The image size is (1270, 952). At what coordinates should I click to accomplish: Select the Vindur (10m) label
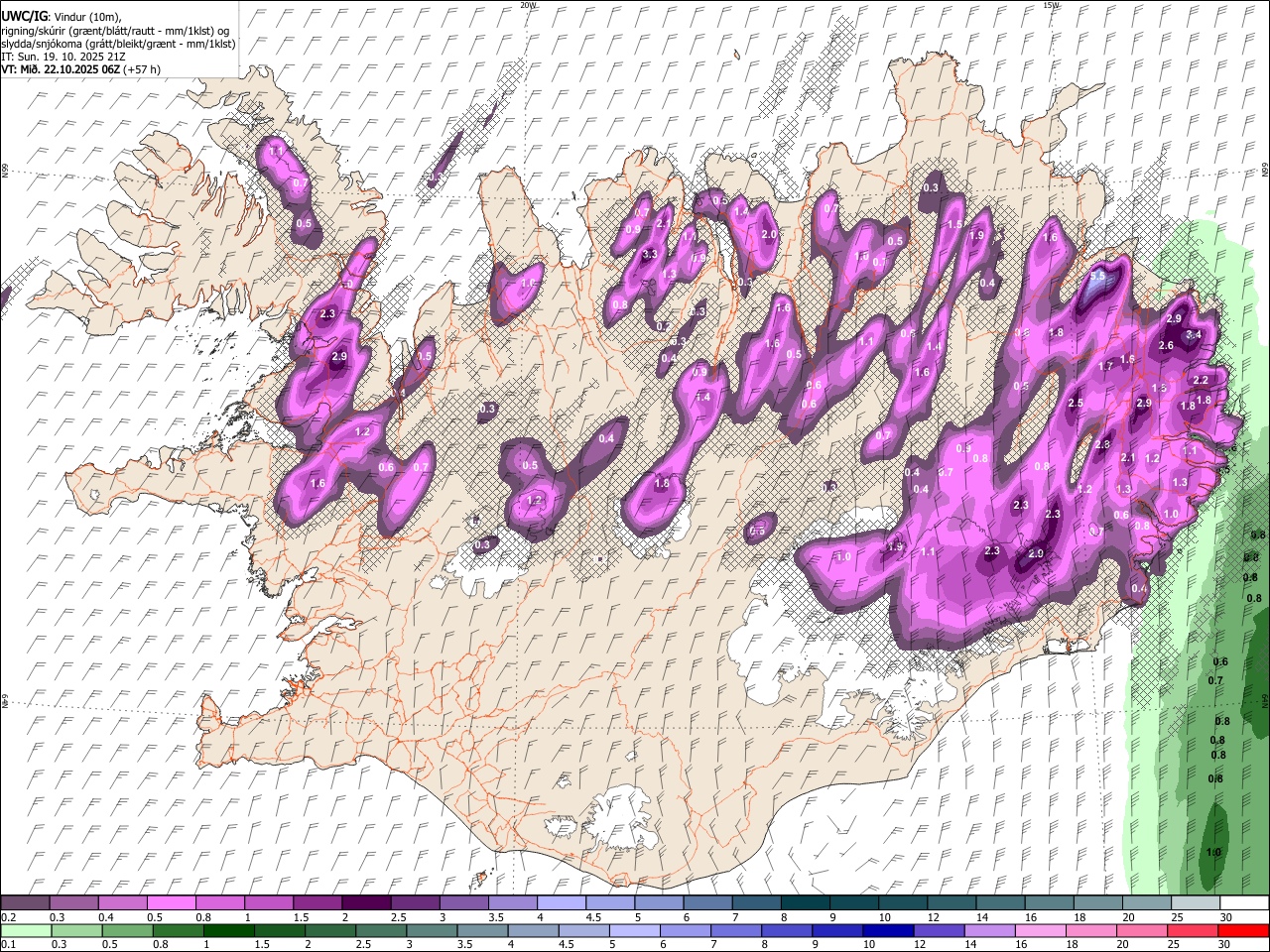click(x=86, y=17)
